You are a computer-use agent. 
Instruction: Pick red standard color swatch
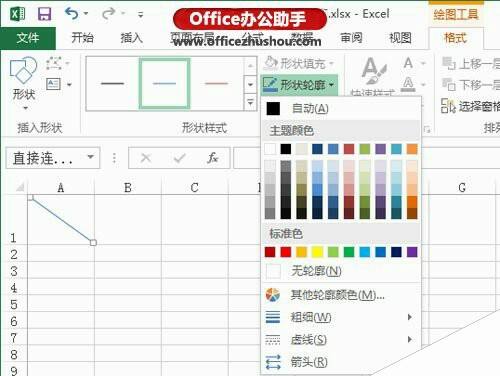tap(286, 252)
